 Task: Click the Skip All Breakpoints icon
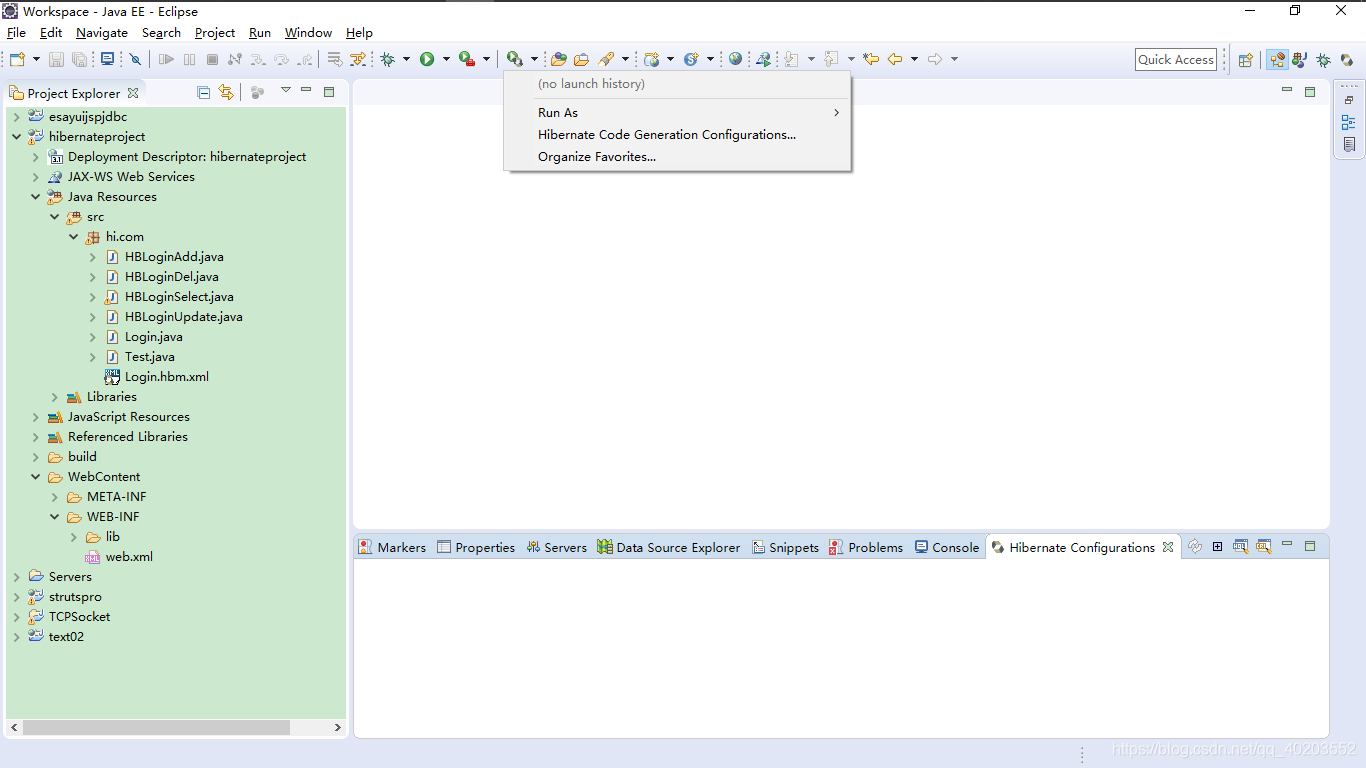pyautogui.click(x=135, y=60)
